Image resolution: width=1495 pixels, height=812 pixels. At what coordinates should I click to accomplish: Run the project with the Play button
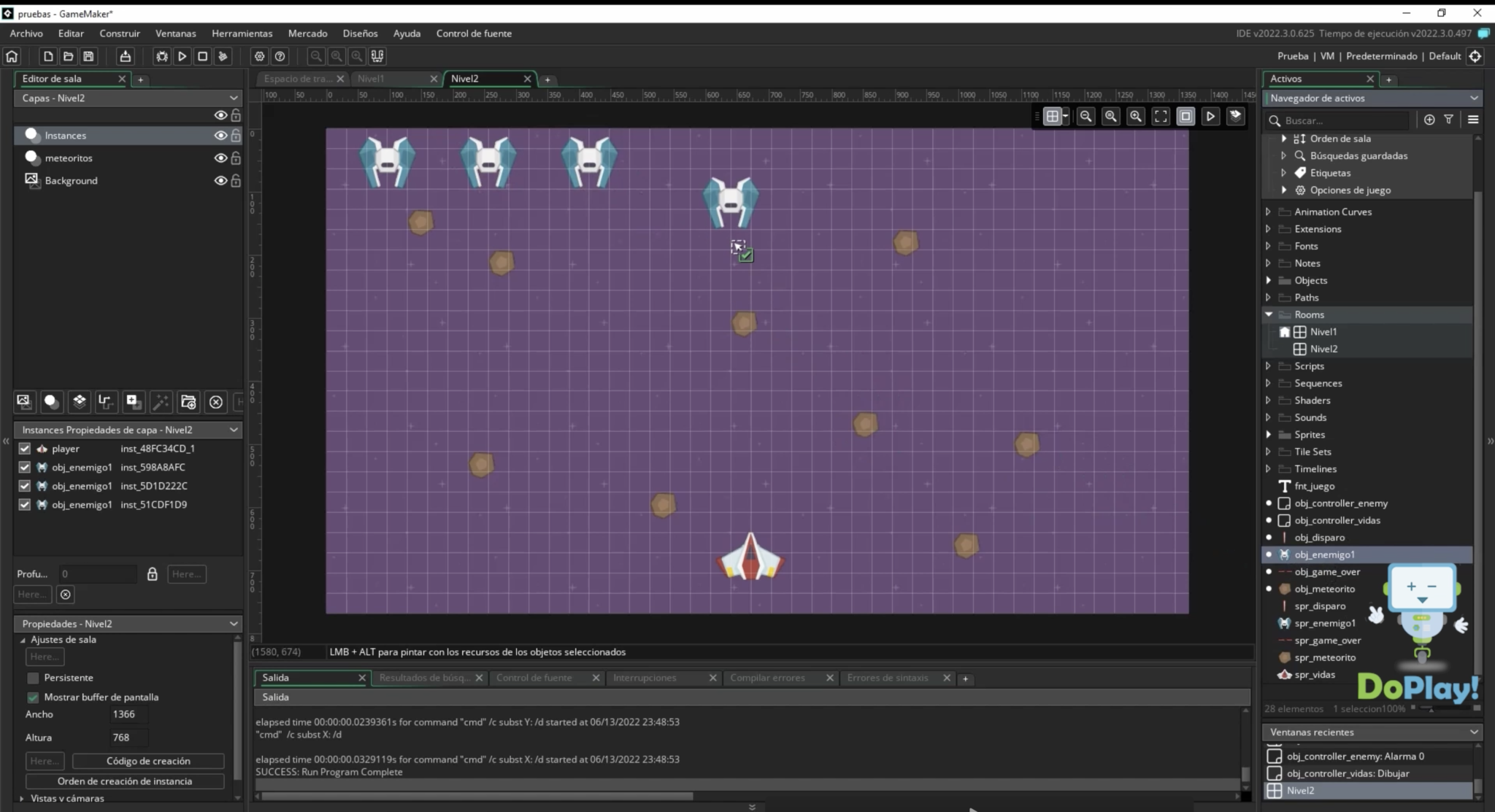coord(182,55)
